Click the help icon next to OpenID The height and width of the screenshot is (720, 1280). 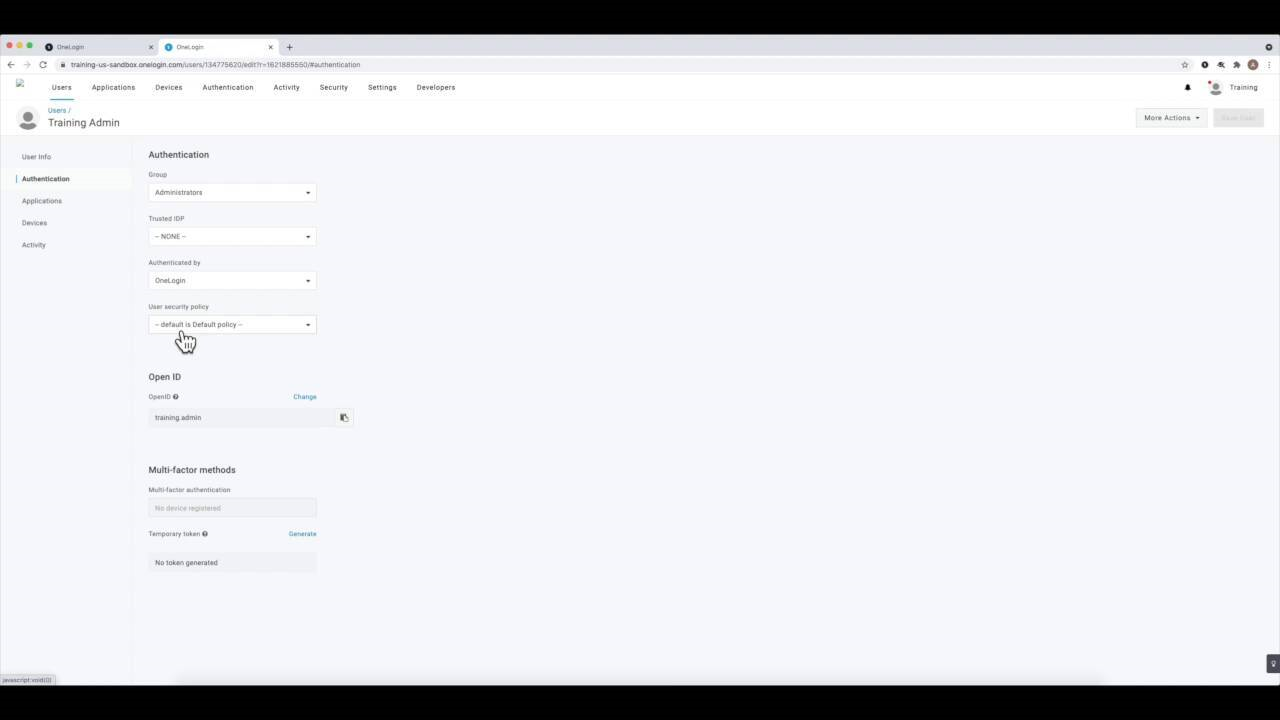click(x=175, y=396)
